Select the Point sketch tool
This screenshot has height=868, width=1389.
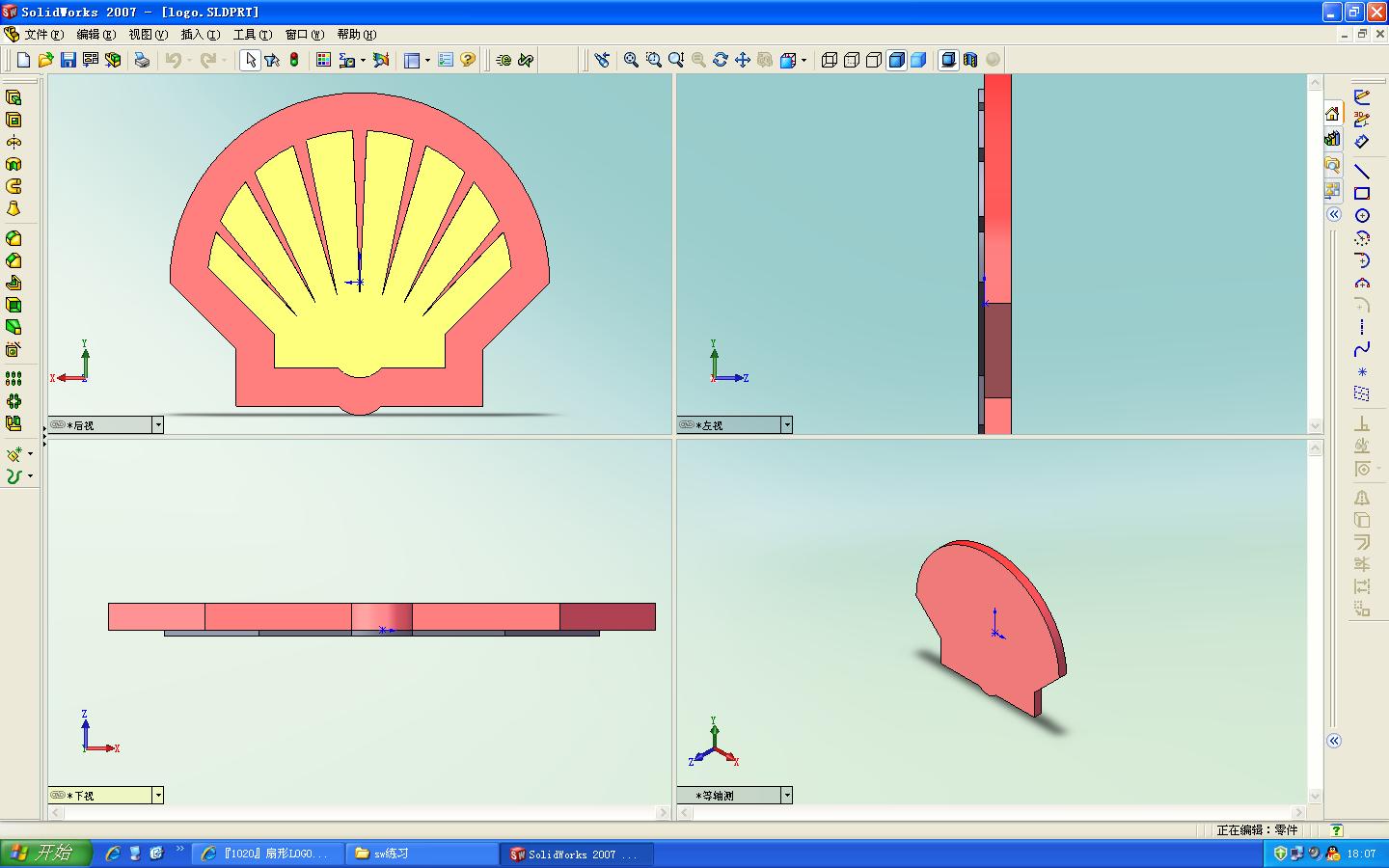1362,371
